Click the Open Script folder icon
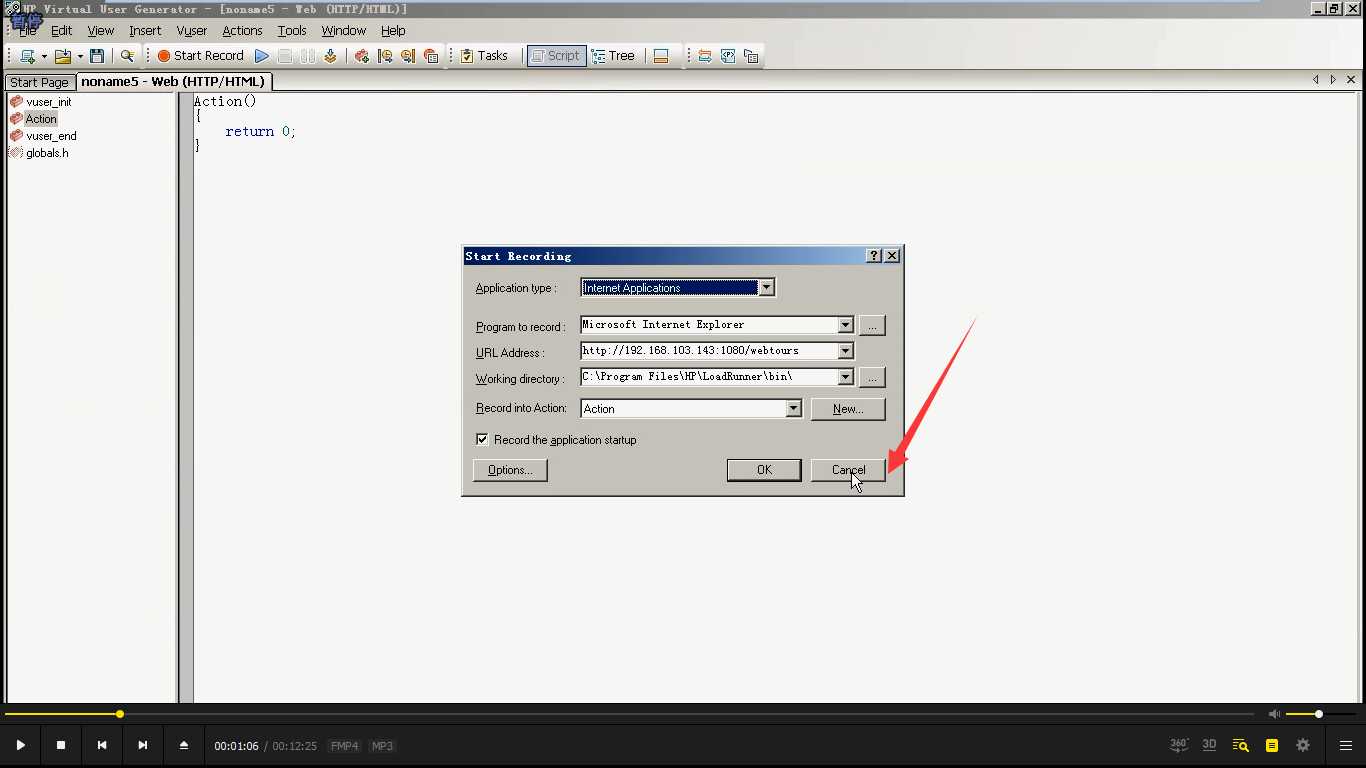The height and width of the screenshot is (768, 1366). pyautogui.click(x=63, y=56)
